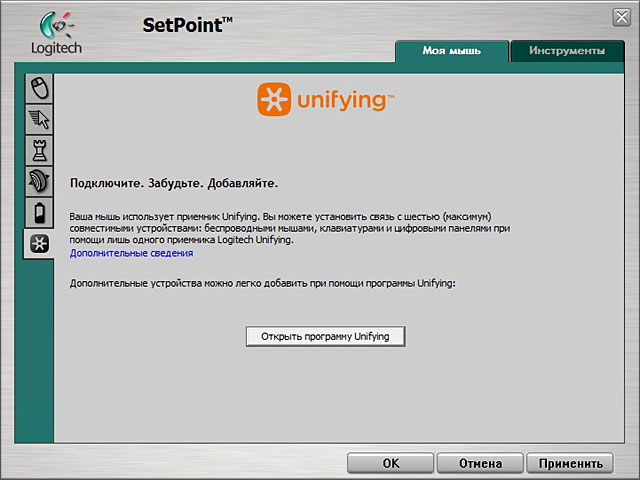Screen dimensions: 640x480
Task: Close the SetPoint window
Action: coord(622,18)
